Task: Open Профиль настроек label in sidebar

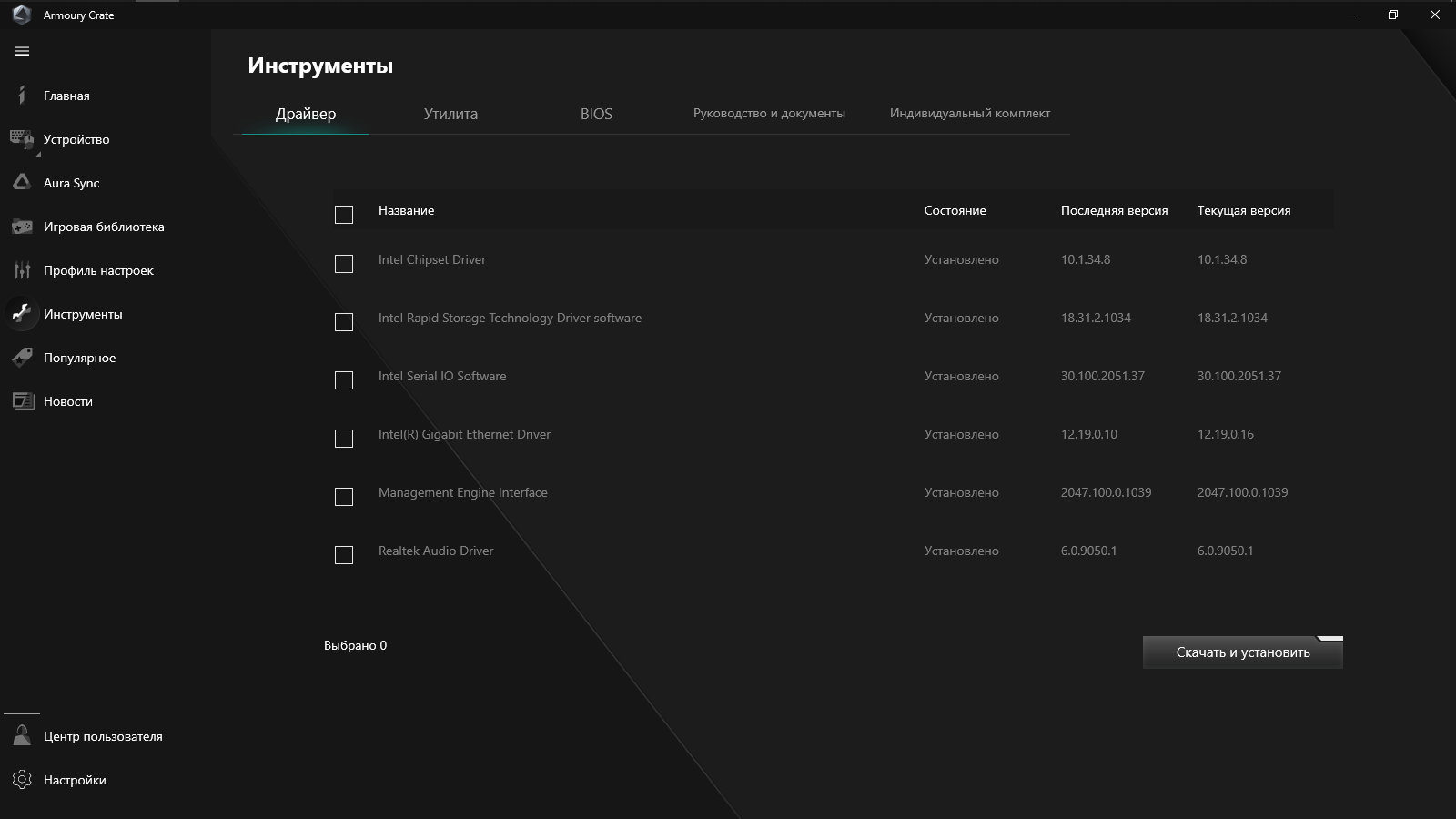Action: coord(98,270)
